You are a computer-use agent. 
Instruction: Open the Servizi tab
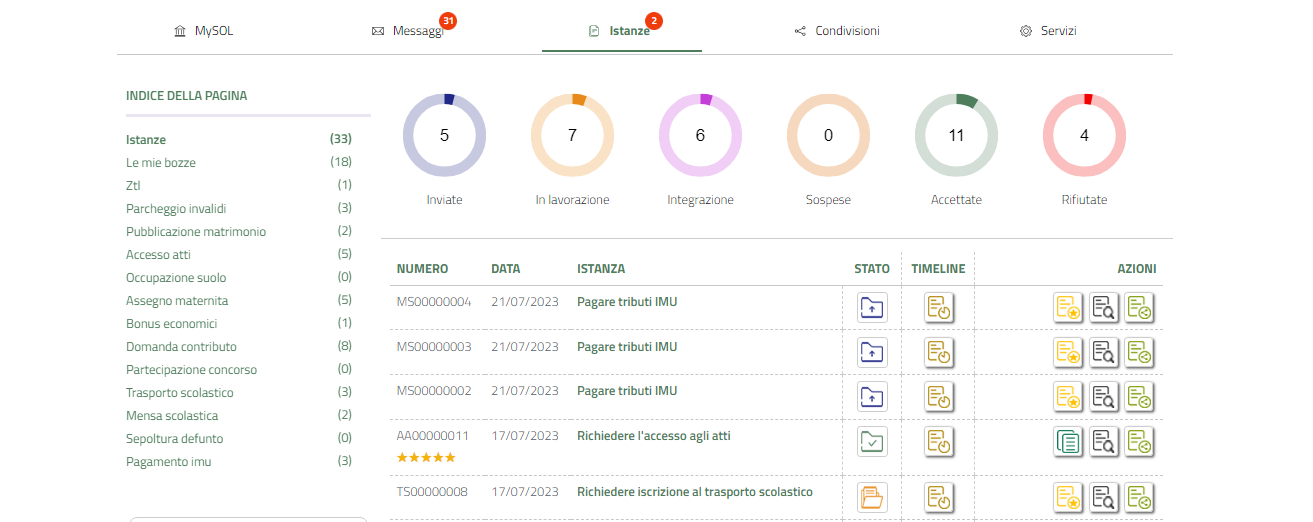[1048, 31]
